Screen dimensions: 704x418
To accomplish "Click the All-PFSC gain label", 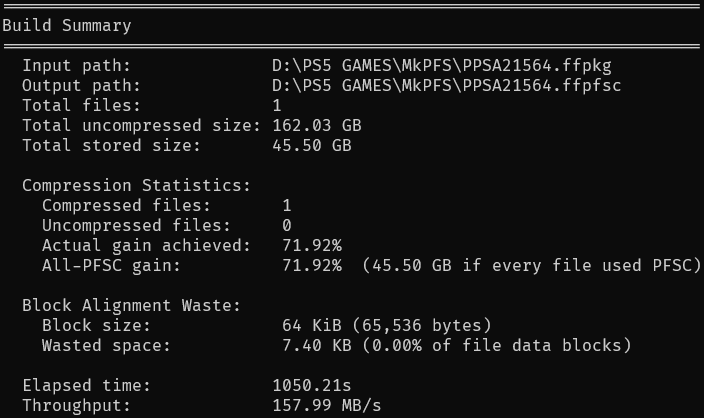I will click(111, 266).
